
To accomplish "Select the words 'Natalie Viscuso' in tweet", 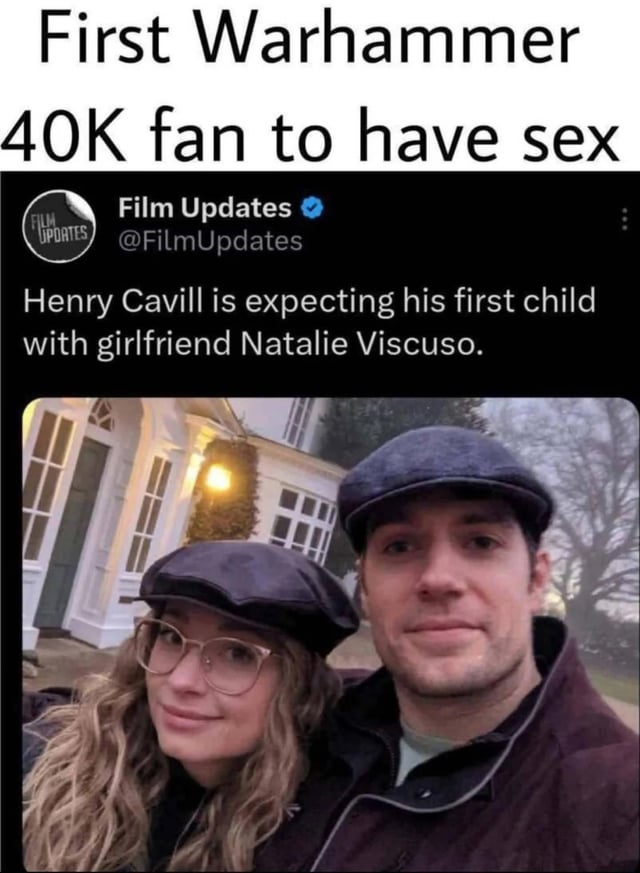I will coord(360,344).
